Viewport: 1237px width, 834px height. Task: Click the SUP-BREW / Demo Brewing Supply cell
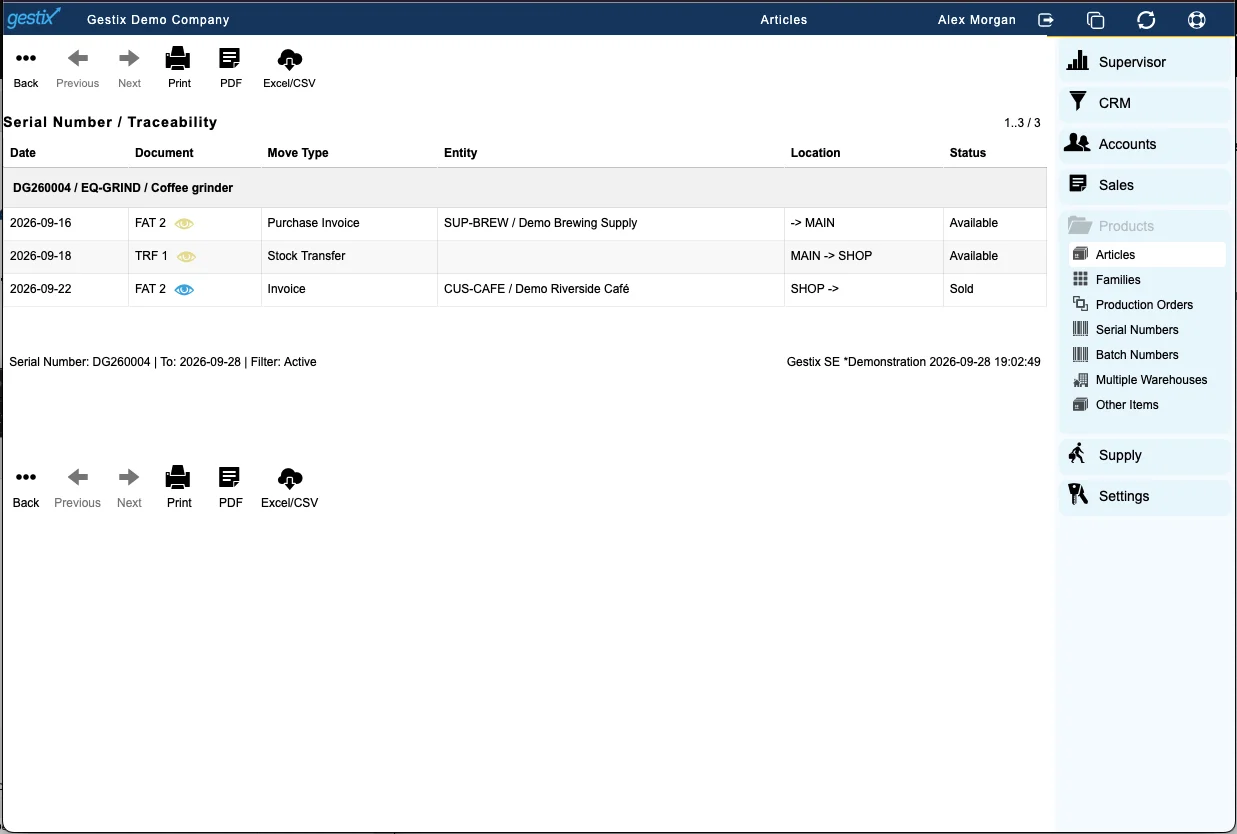pos(611,224)
